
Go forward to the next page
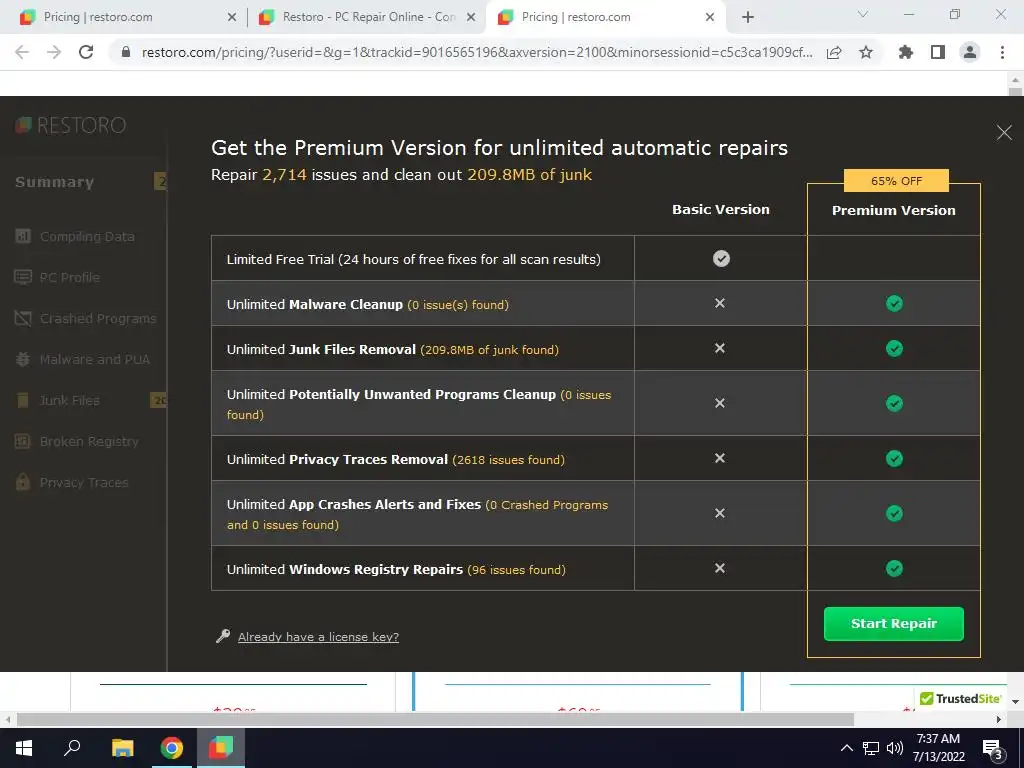(x=54, y=52)
